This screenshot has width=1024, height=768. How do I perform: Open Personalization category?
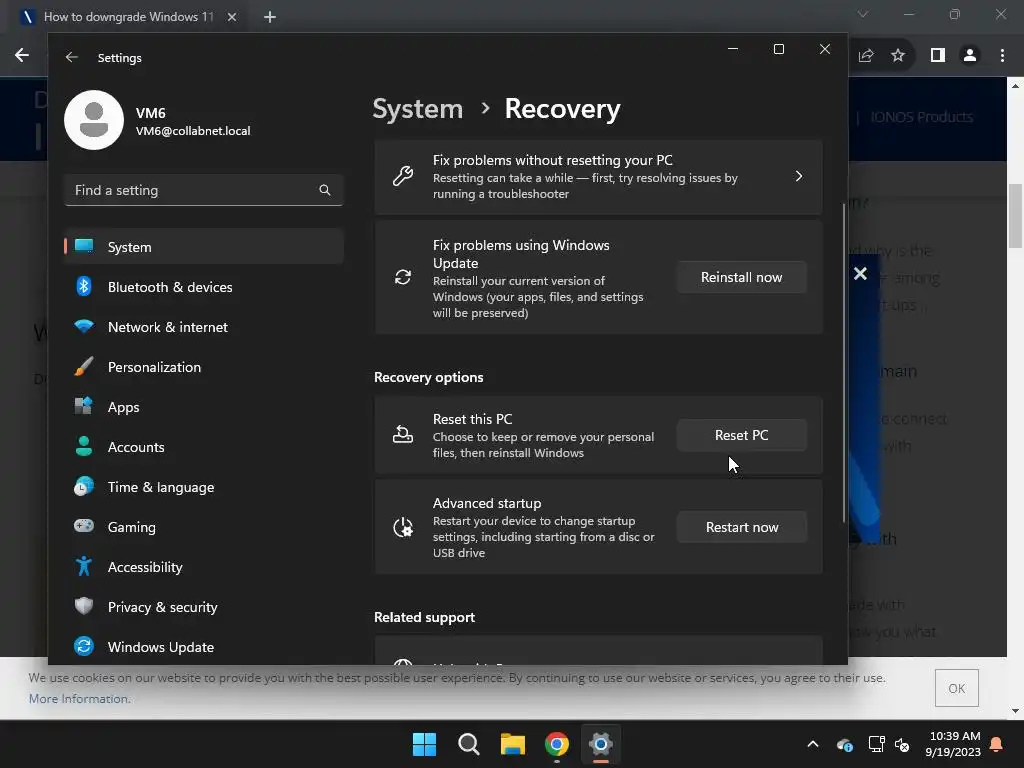(204, 367)
